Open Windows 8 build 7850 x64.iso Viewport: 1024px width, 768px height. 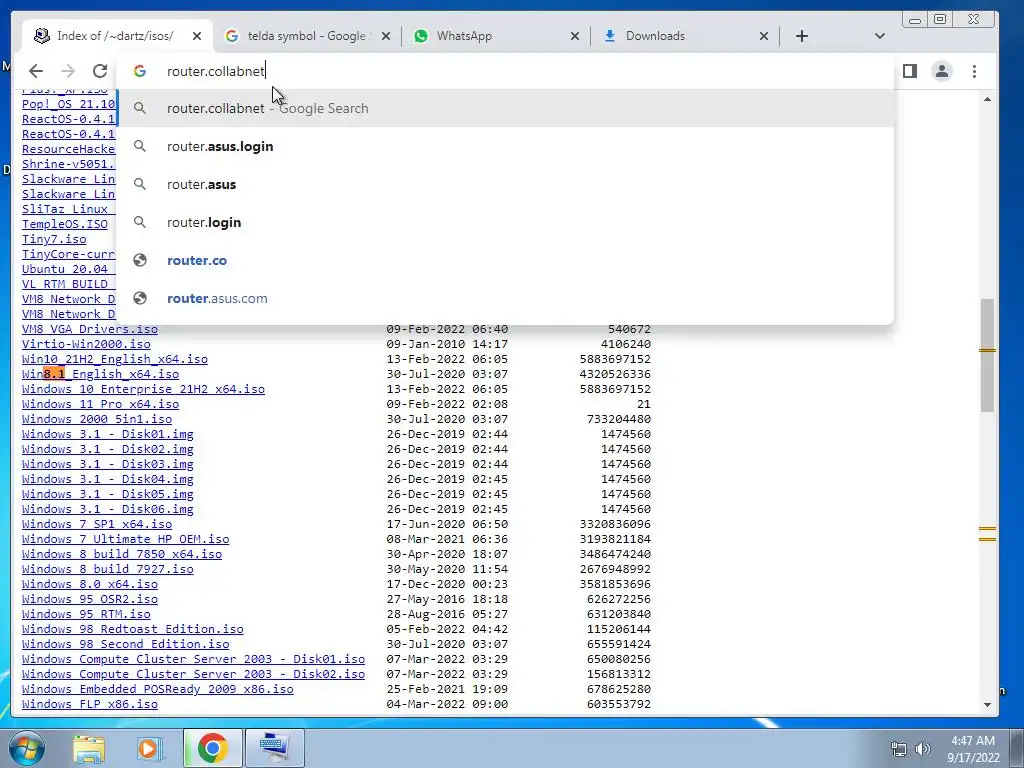121,554
